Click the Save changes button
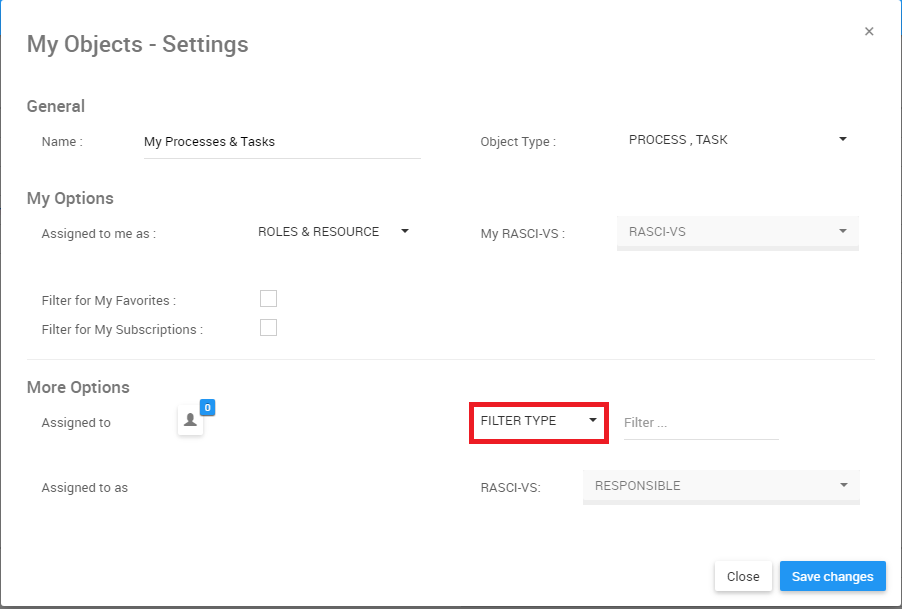902x609 pixels. click(832, 576)
